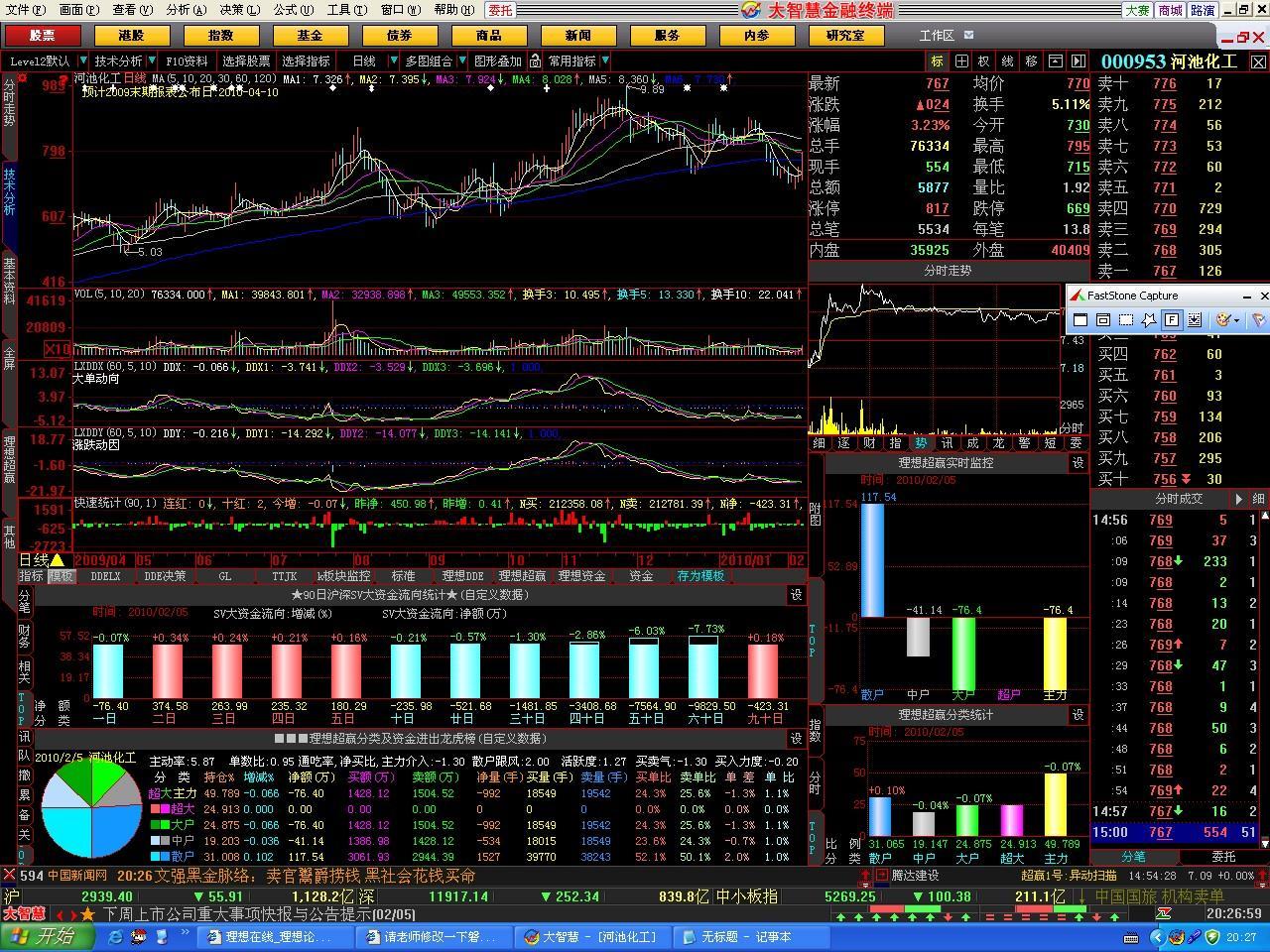Click the star icon in the bottom news ticker
1270x952 pixels.
(x=87, y=914)
